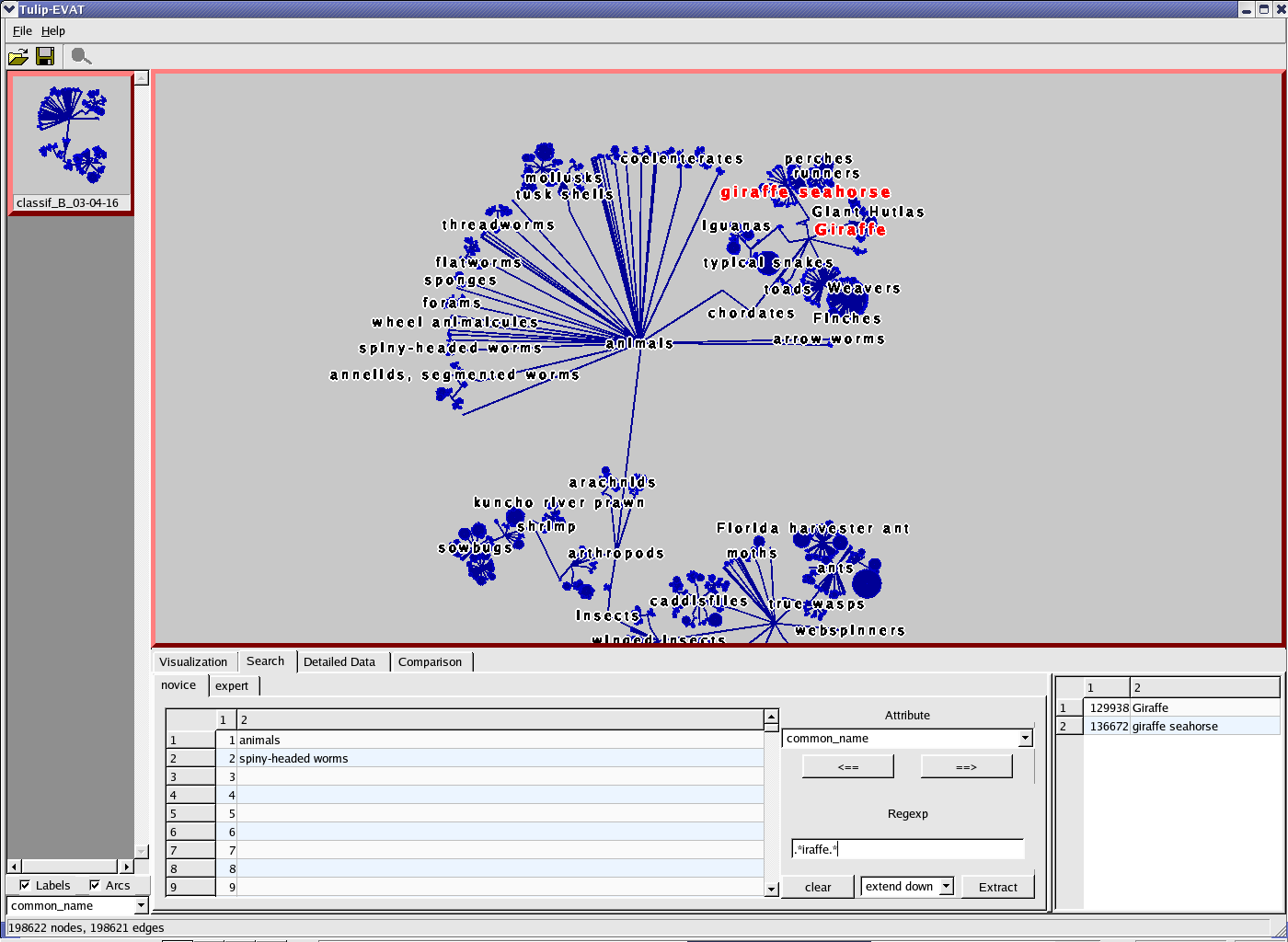This screenshot has width=1288, height=942.
Task: Click the clear button
Action: pos(817,887)
